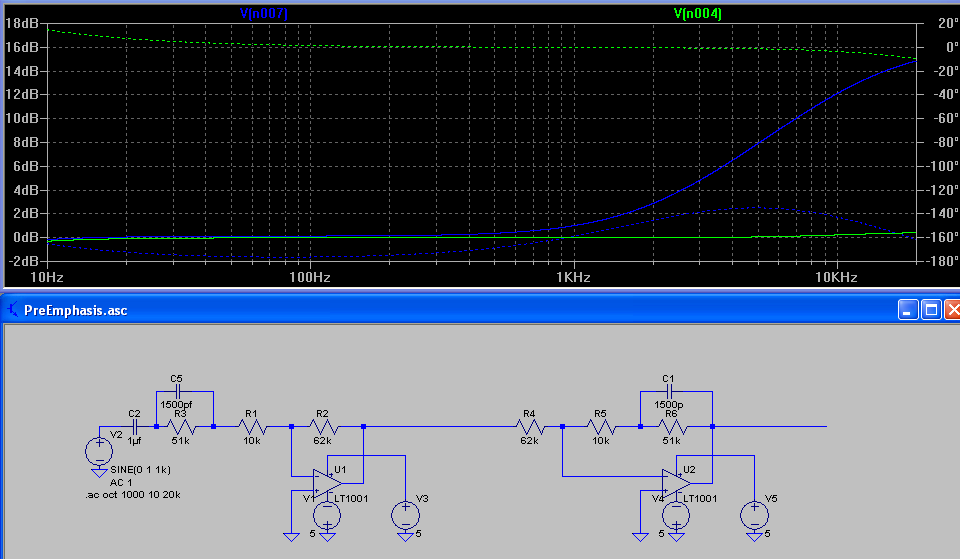Click the 18dB label on magnitude axis
This screenshot has height=559, width=960.
pos(22,23)
